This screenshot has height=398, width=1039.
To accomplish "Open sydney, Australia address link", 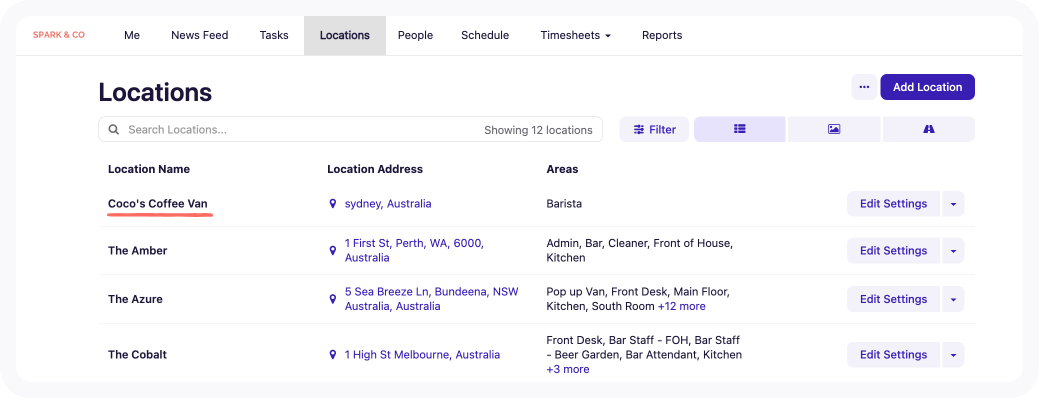I will pos(388,204).
